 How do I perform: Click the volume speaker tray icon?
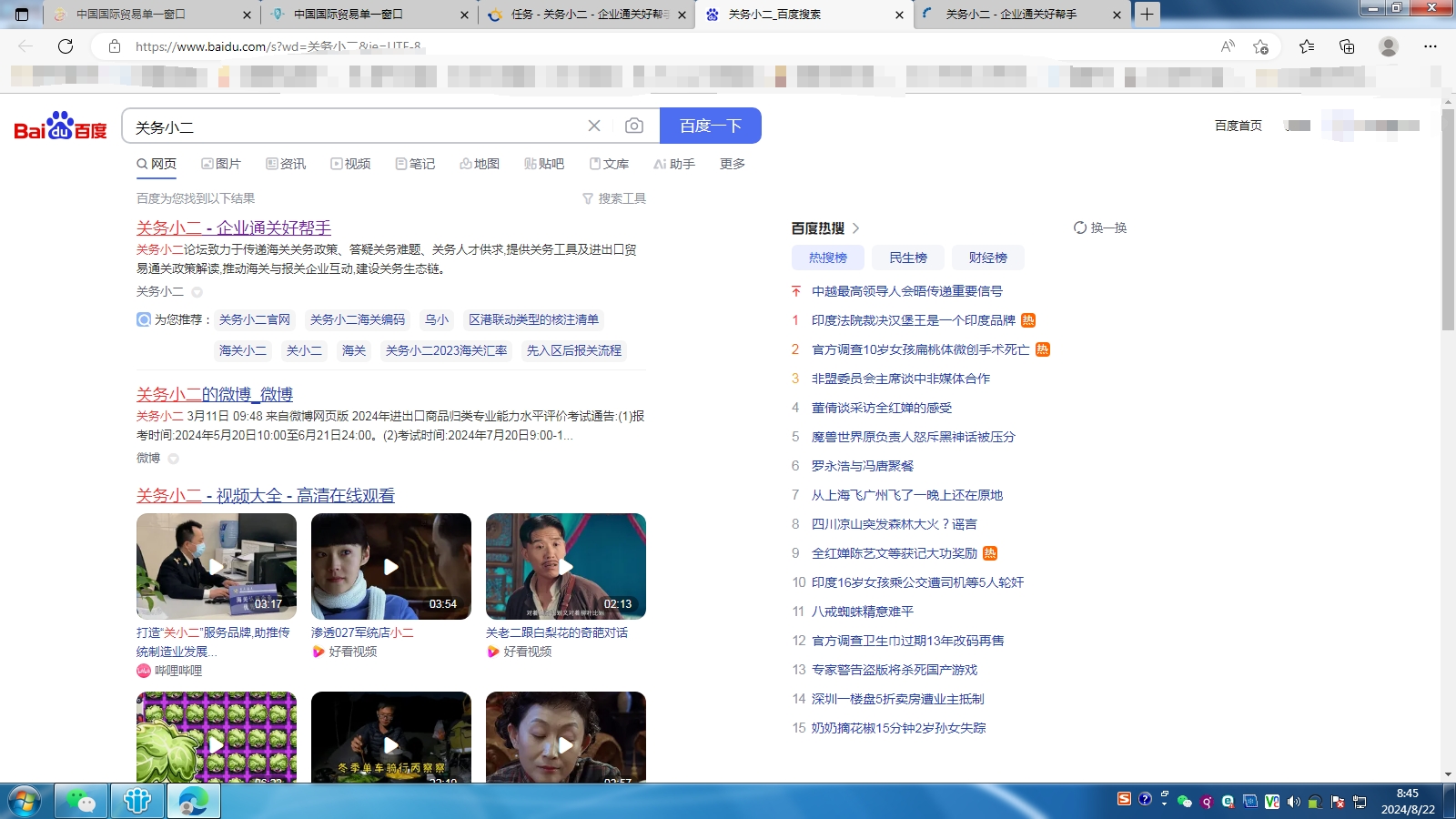pyautogui.click(x=1293, y=802)
